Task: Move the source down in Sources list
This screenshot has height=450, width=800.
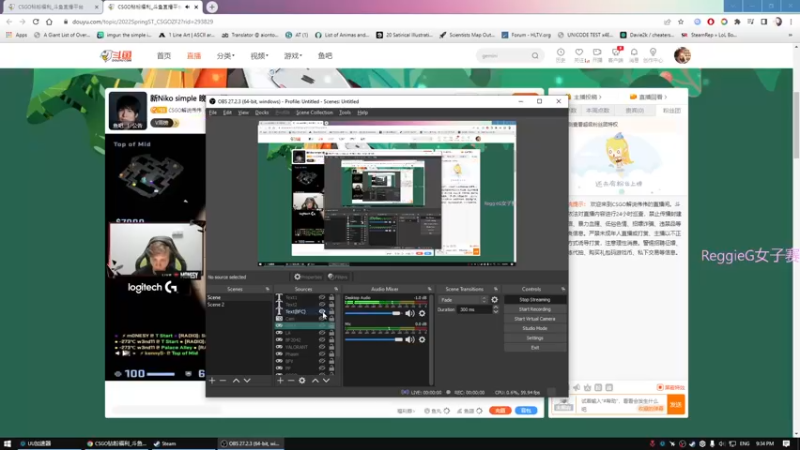Action: tap(326, 381)
